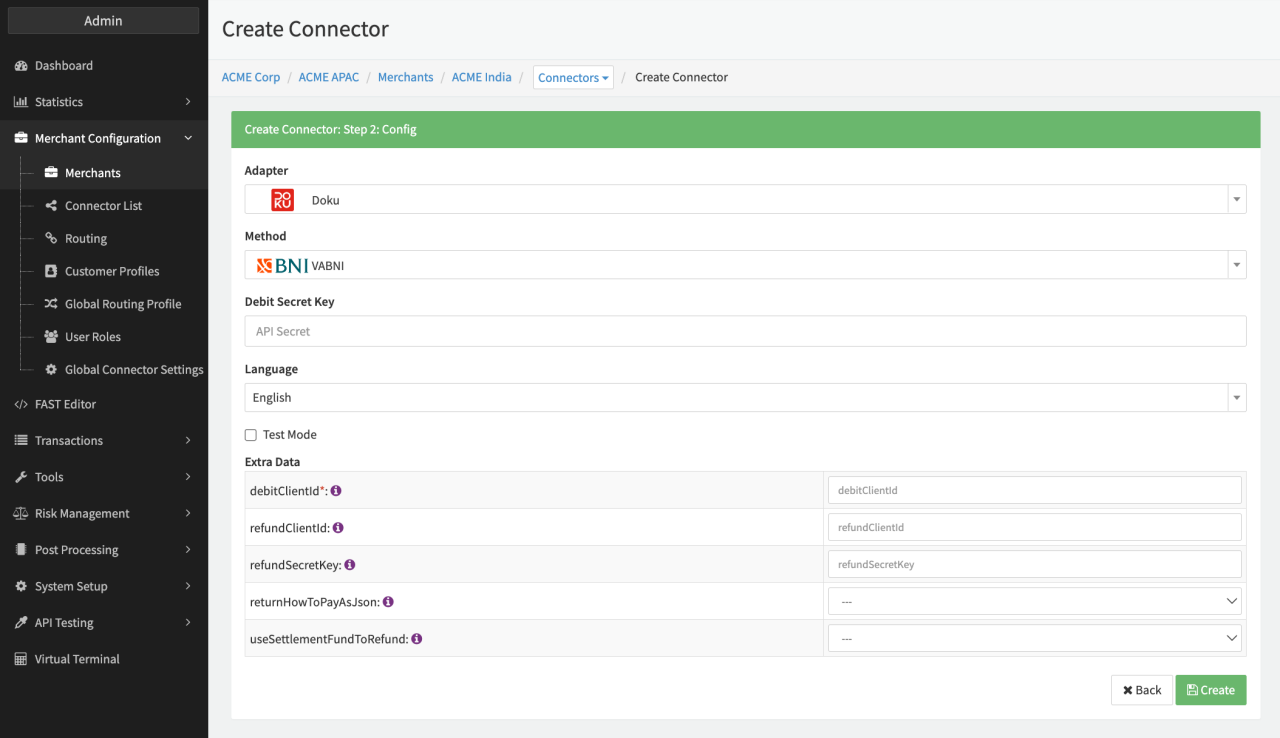Click the API Testing rocket icon
This screenshot has height=738, width=1280.
[21, 623]
